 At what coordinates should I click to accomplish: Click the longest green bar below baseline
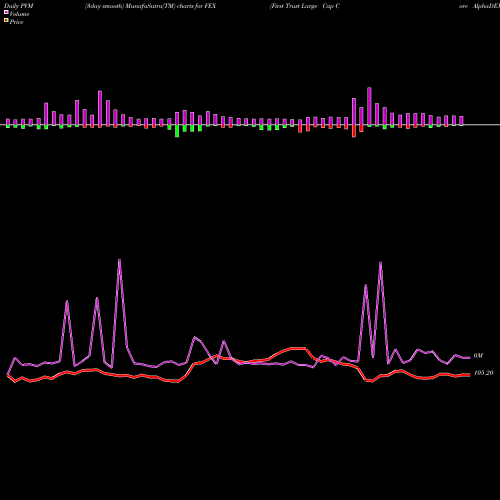coord(177,131)
